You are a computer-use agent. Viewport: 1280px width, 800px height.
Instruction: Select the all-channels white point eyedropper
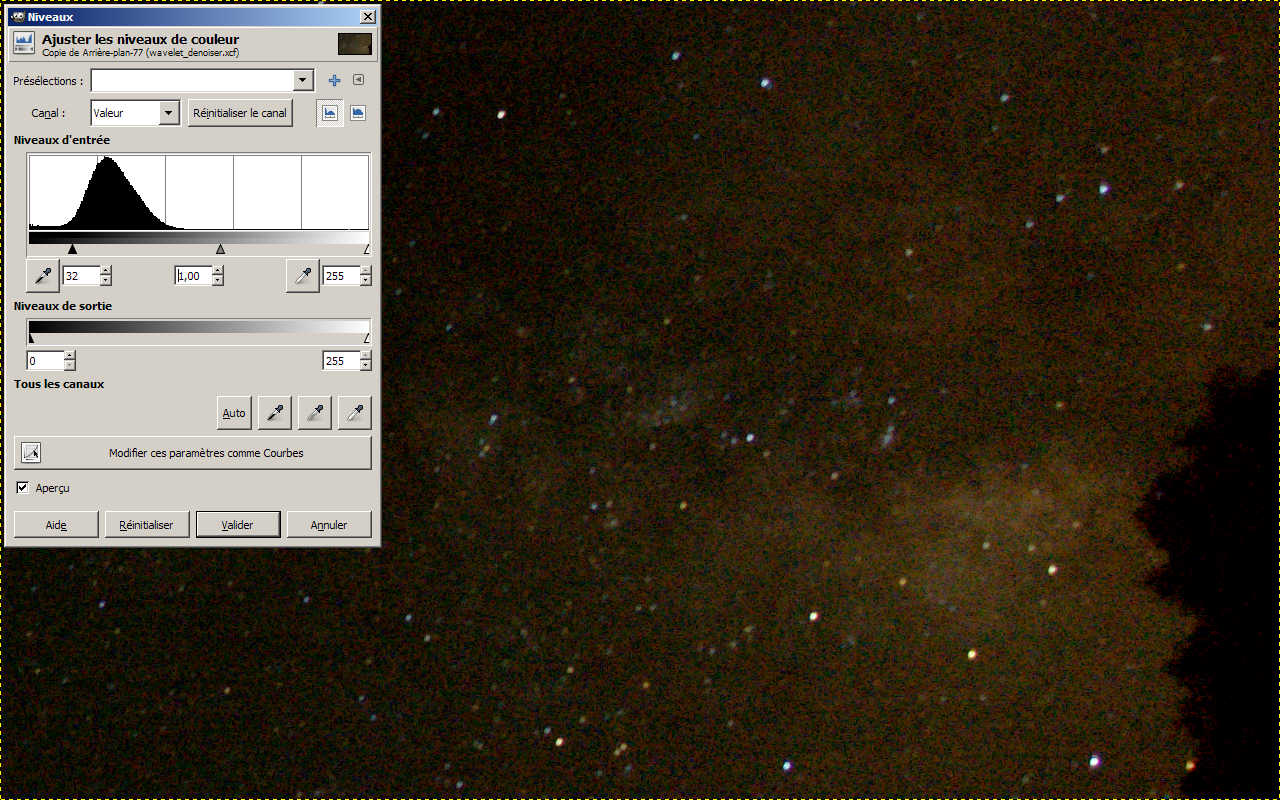click(x=354, y=412)
